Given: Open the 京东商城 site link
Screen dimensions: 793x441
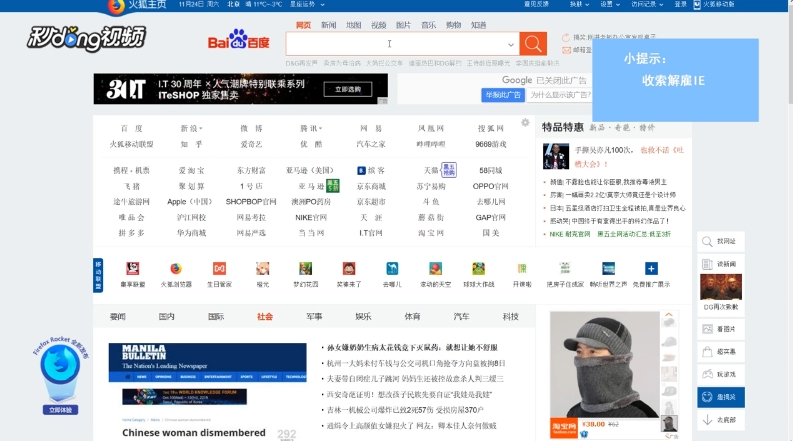Looking at the screenshot, I should (371, 186).
